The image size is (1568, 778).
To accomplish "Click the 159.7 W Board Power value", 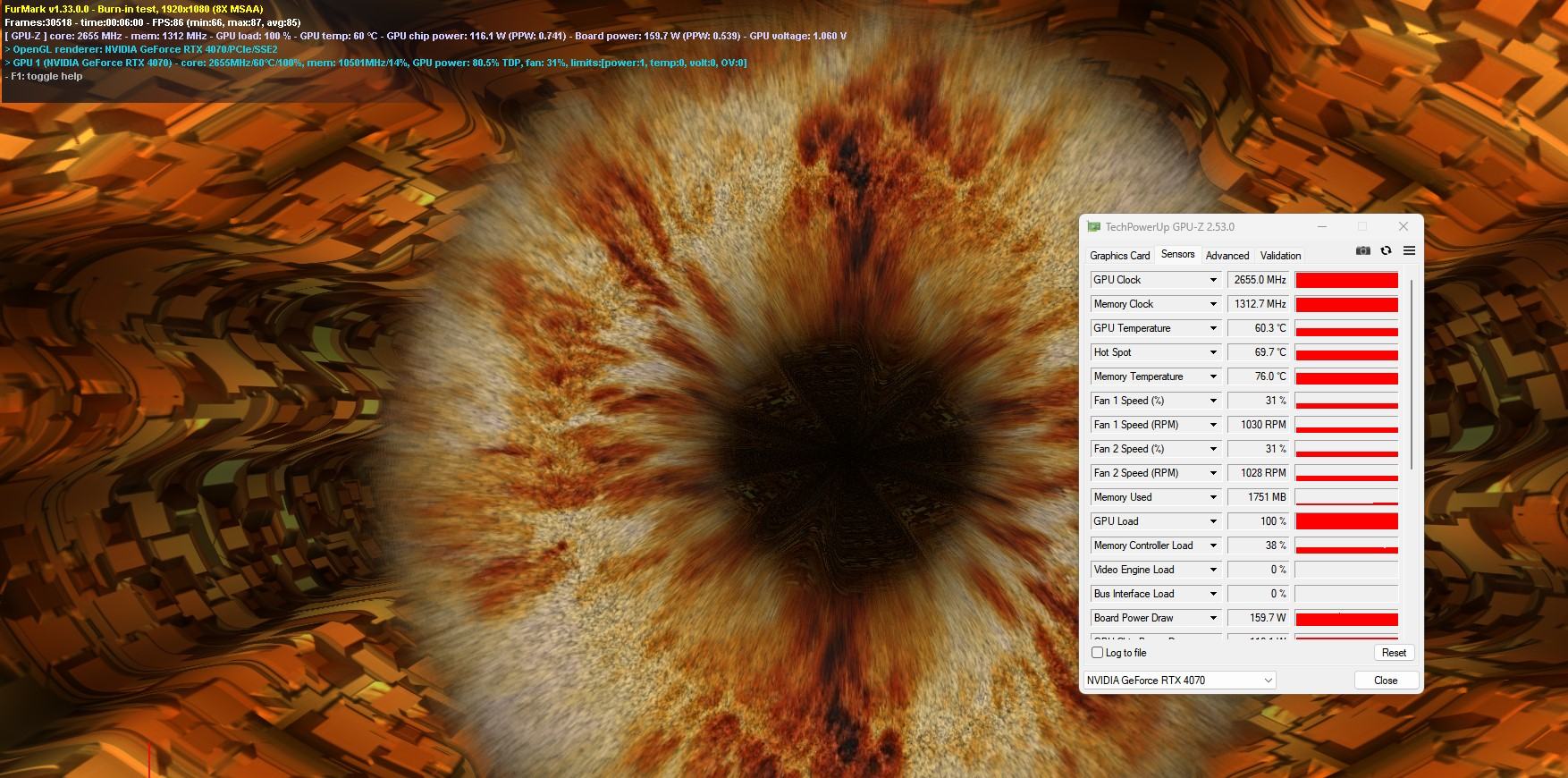I will coord(1258,618).
